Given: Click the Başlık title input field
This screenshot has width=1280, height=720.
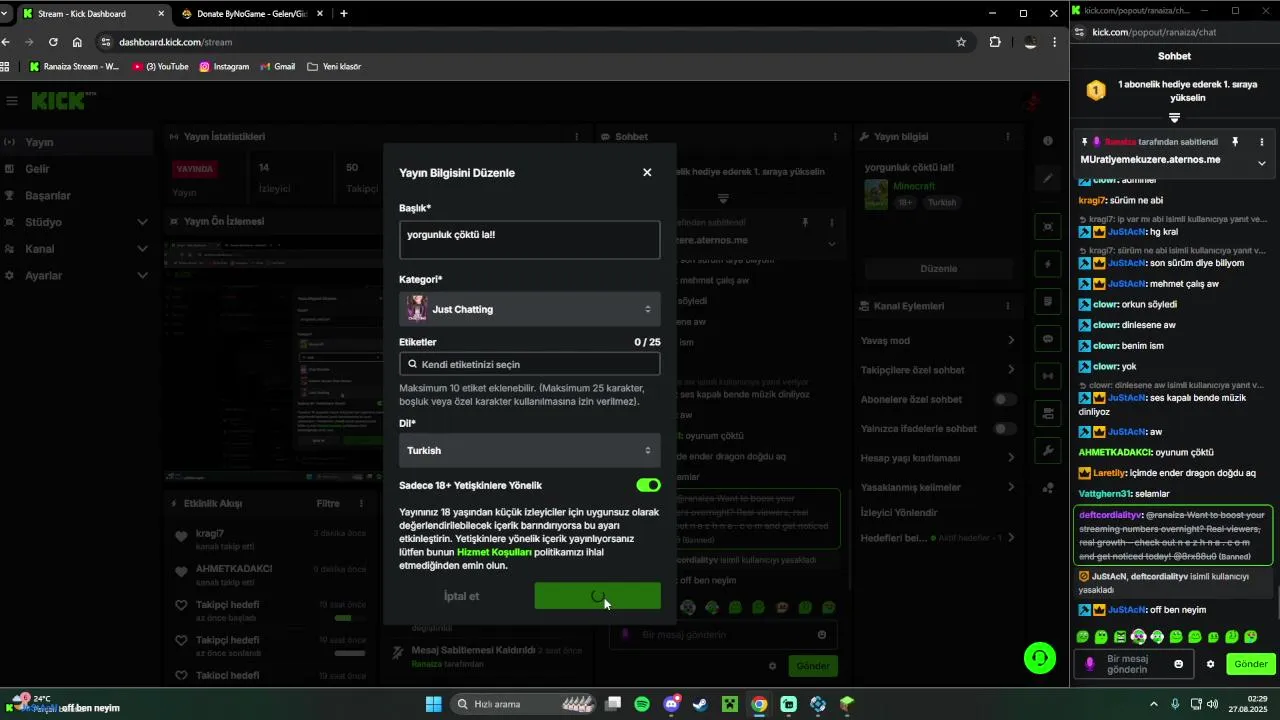Looking at the screenshot, I should [529, 241].
